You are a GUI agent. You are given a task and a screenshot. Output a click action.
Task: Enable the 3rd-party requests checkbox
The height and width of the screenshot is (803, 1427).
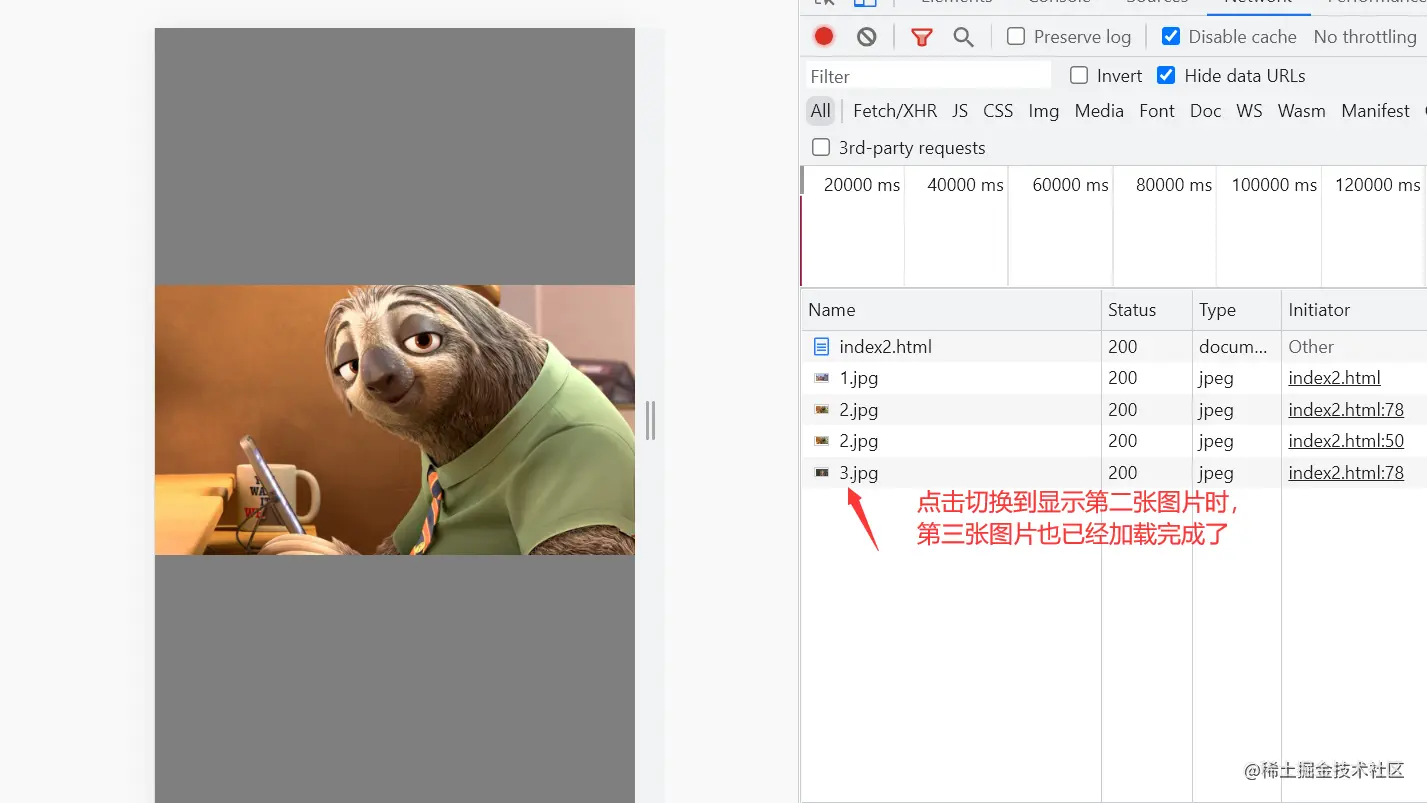point(820,146)
